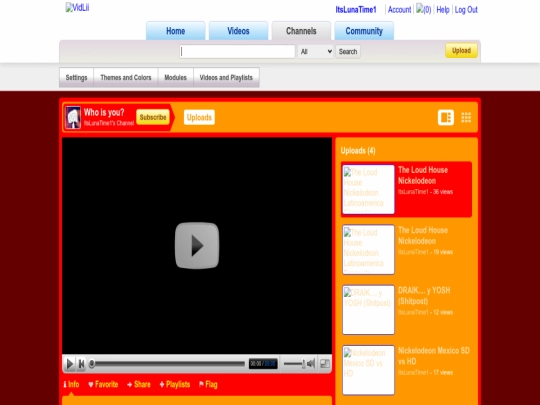Click the Uploads (4) heading
The height and width of the screenshot is (405, 540).
point(358,150)
